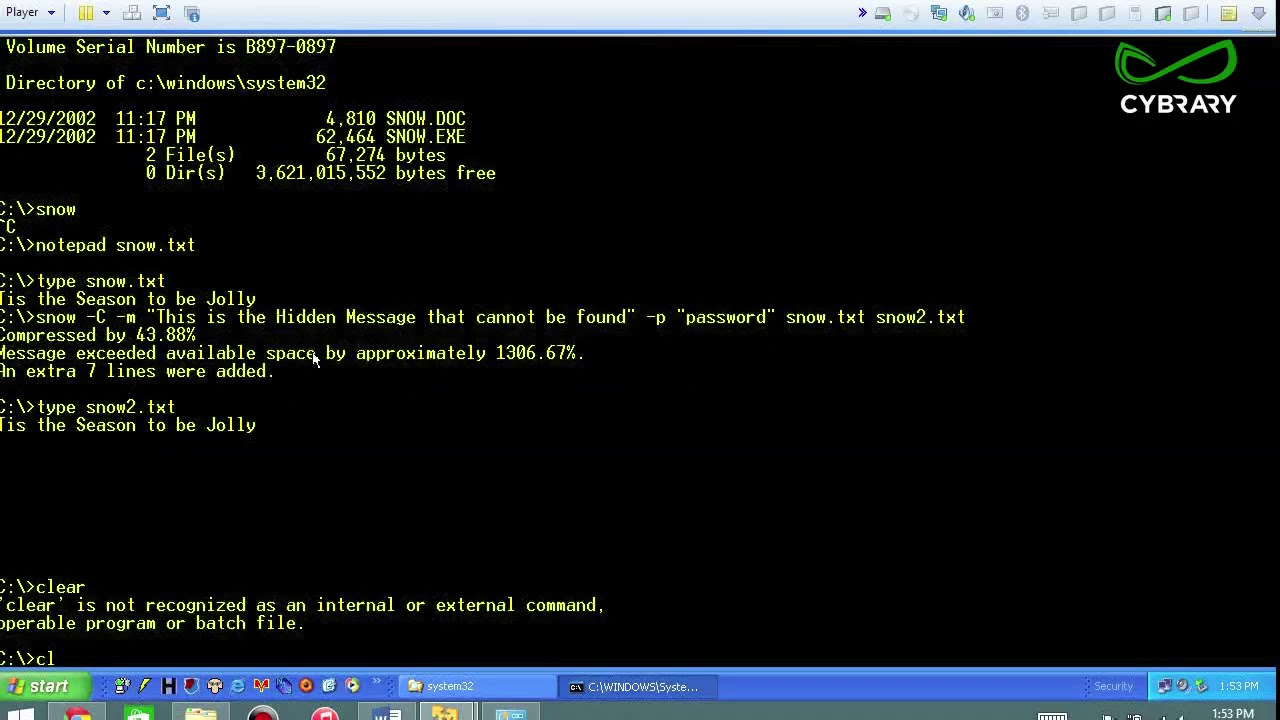Click Chrome icon on host taskbar

(x=77, y=714)
